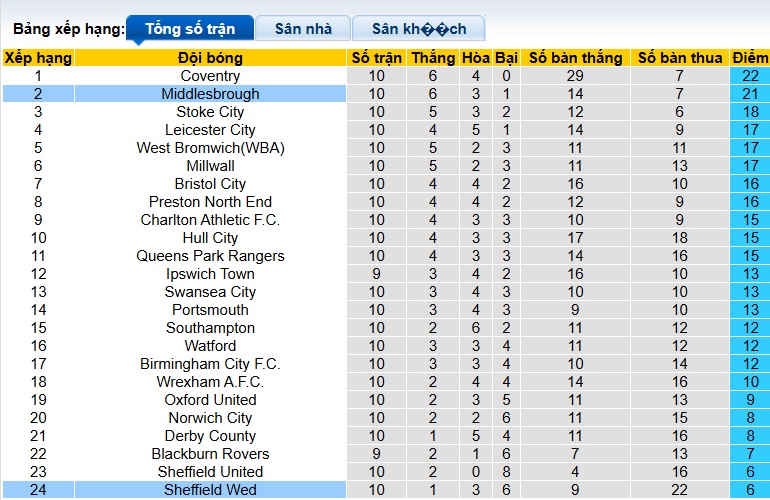Image resolution: width=770 pixels, height=500 pixels.
Task: Open Queens Park Rangers entry
Action: tap(210, 256)
